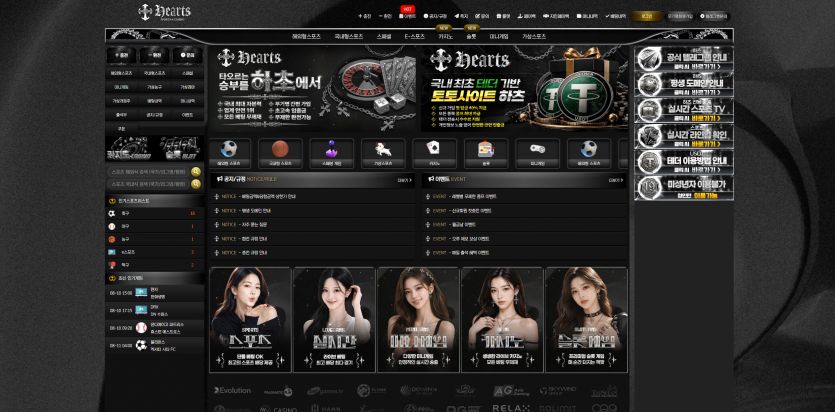The image size is (835, 412).
Task: Open the 실시간 라인업 확인 banner
Action: coord(684,136)
